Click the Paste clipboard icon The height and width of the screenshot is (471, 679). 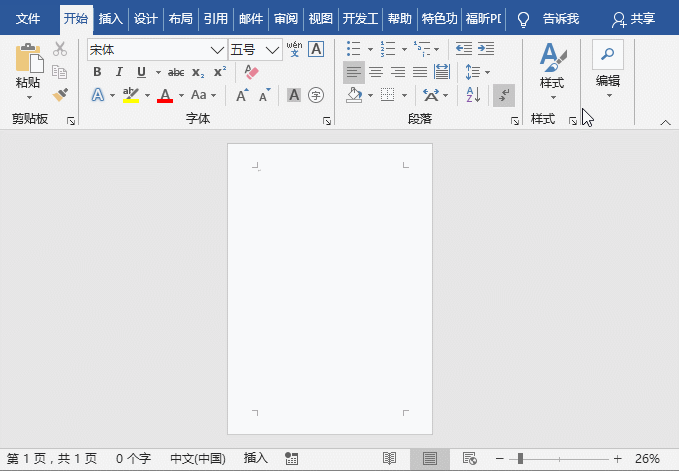pos(29,58)
